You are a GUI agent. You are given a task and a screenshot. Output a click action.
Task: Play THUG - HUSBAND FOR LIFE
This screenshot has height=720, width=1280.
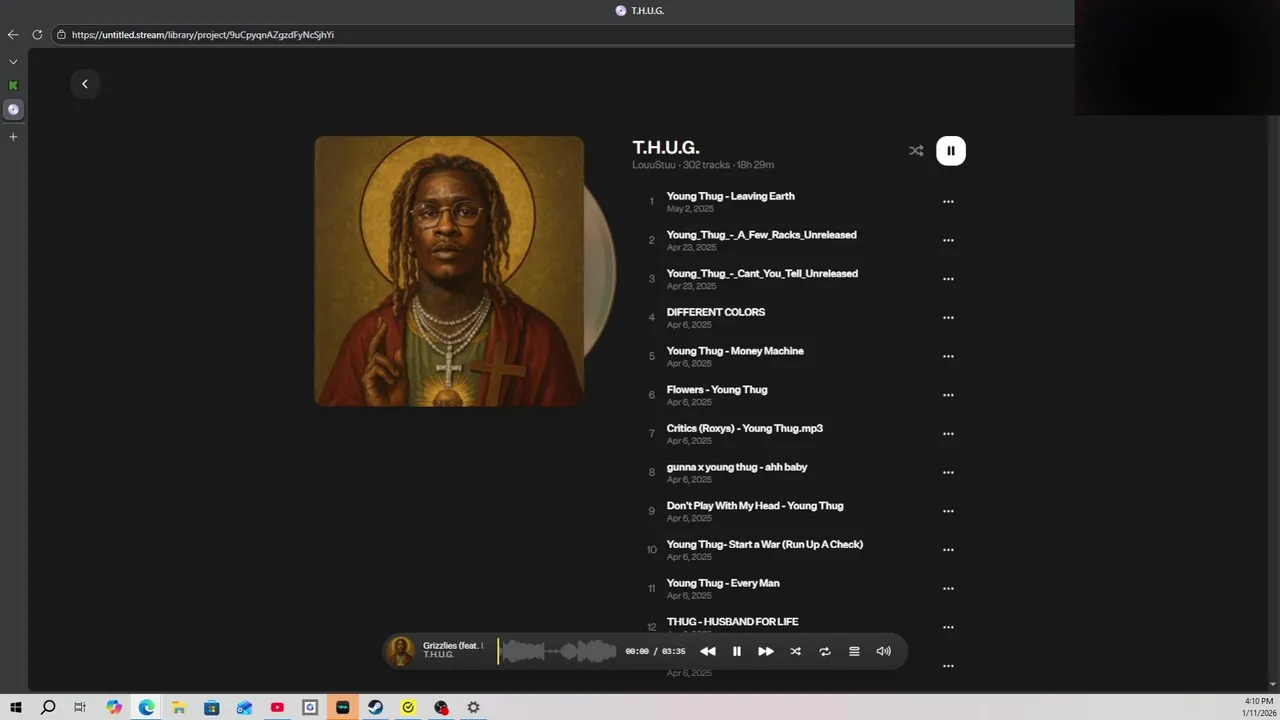click(732, 622)
